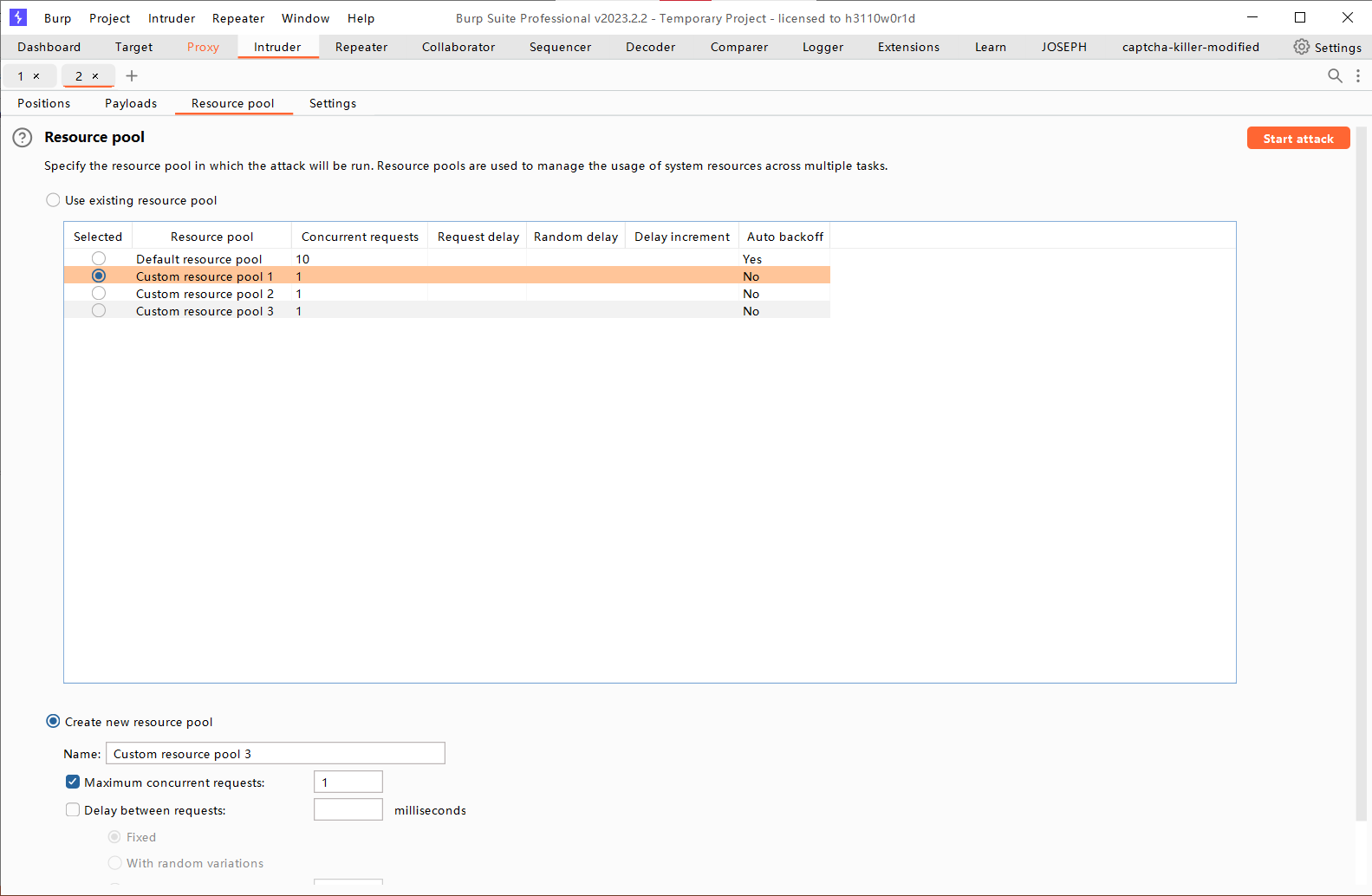Viewport: 1372px width, 896px height.
Task: Choose Default resource pool radio button
Action: point(99,258)
